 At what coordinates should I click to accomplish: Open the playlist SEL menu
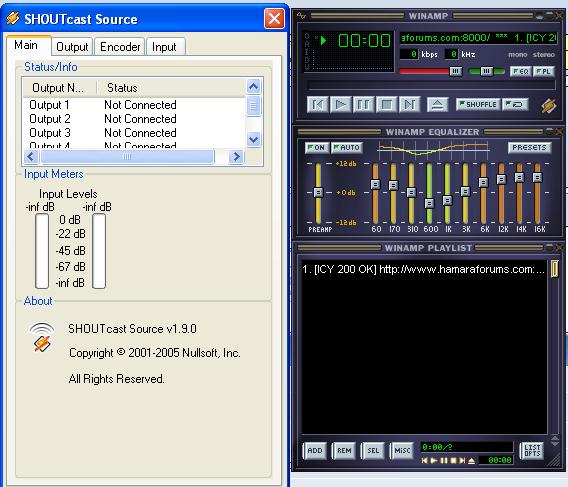click(x=373, y=450)
